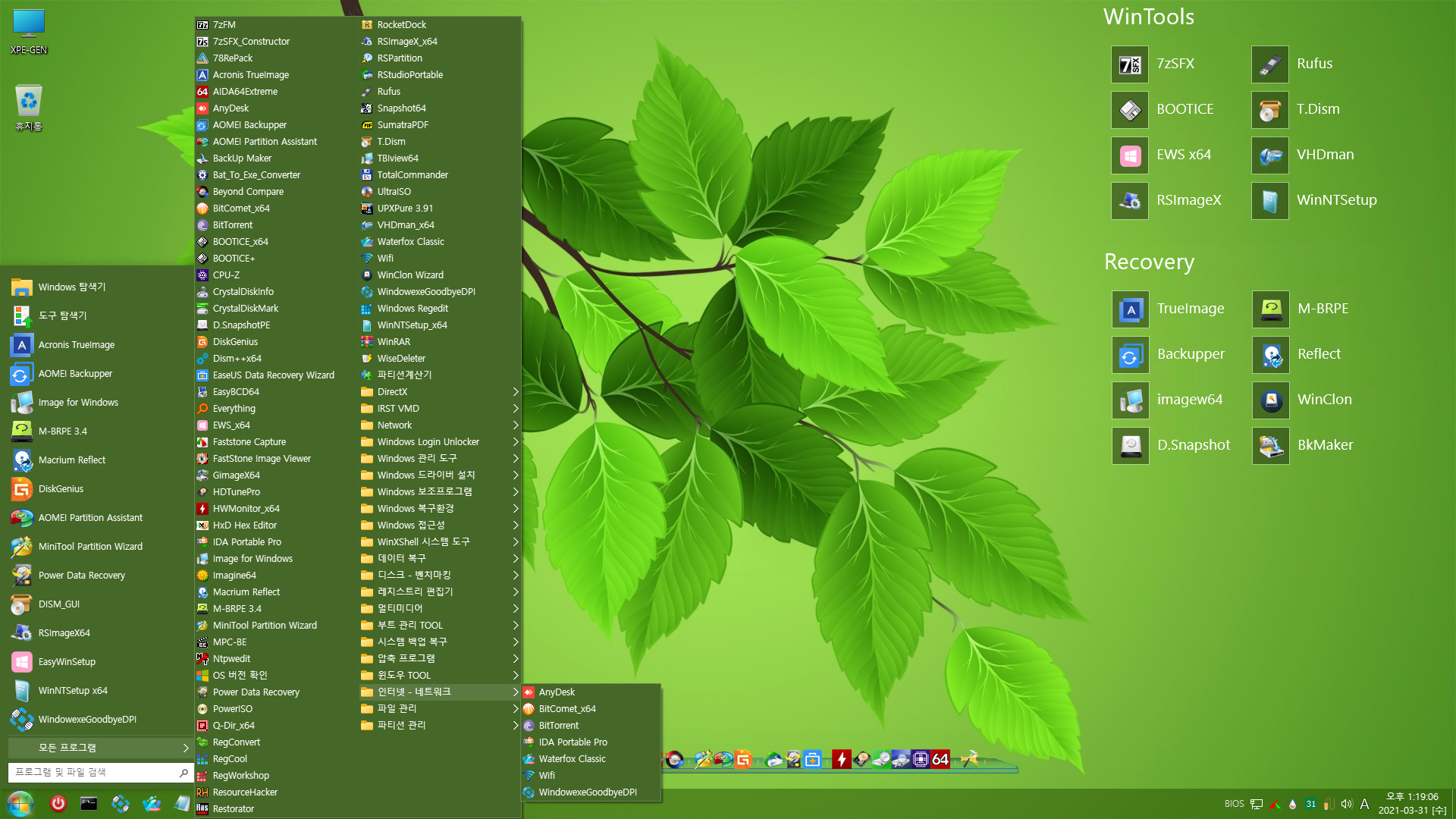The height and width of the screenshot is (819, 1456).
Task: Choose ResourceHacker from the programs list
Action: click(276, 792)
